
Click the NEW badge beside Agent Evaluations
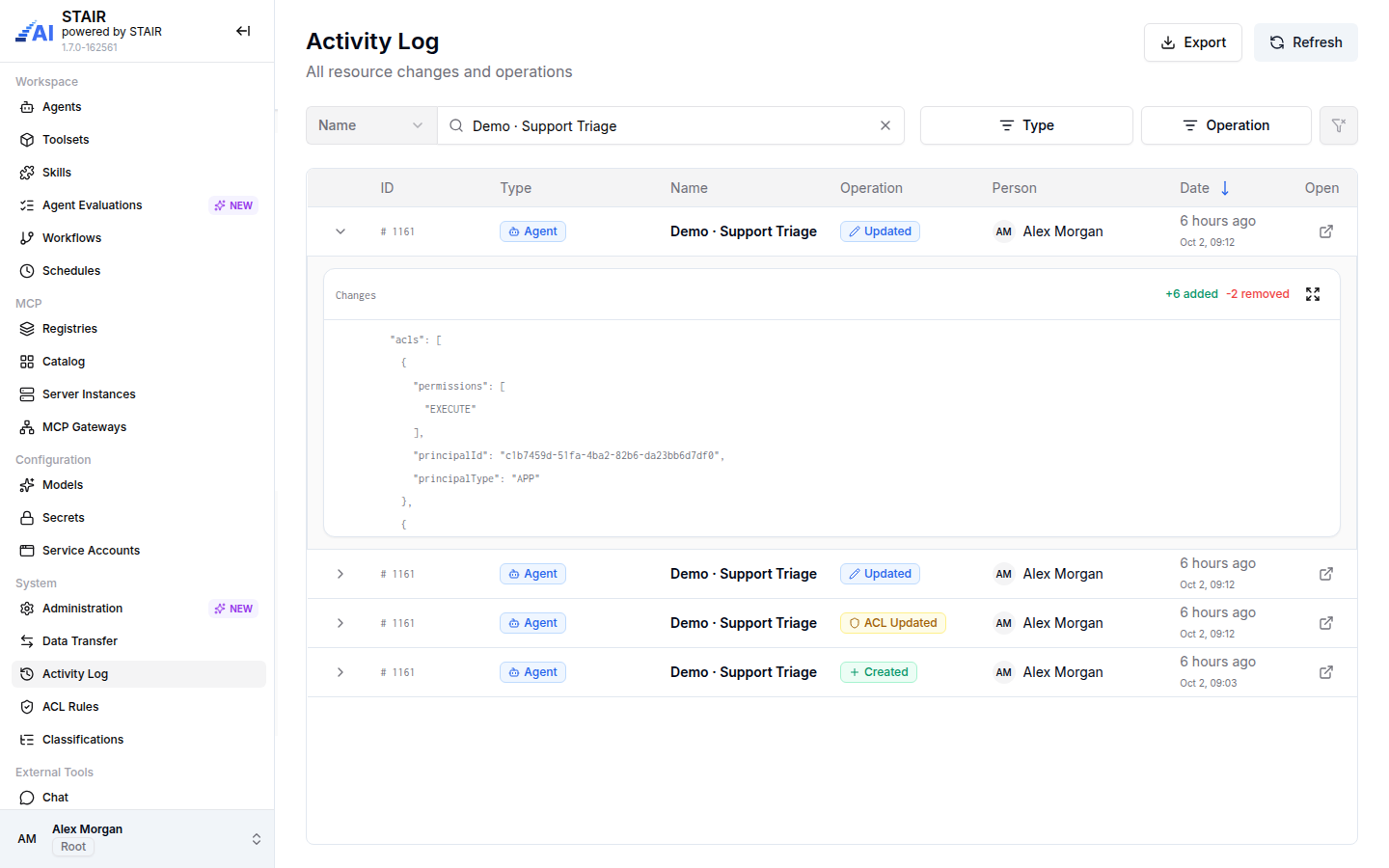(x=233, y=205)
